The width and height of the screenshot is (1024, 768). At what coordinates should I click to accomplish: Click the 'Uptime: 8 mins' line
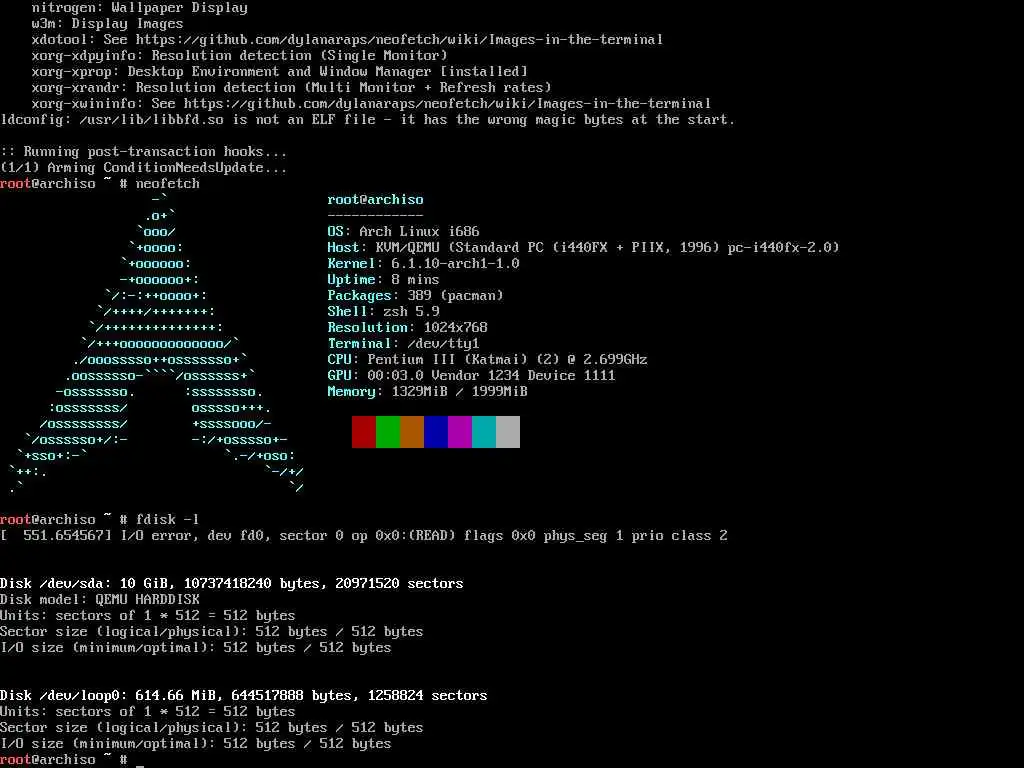pyautogui.click(x=383, y=280)
